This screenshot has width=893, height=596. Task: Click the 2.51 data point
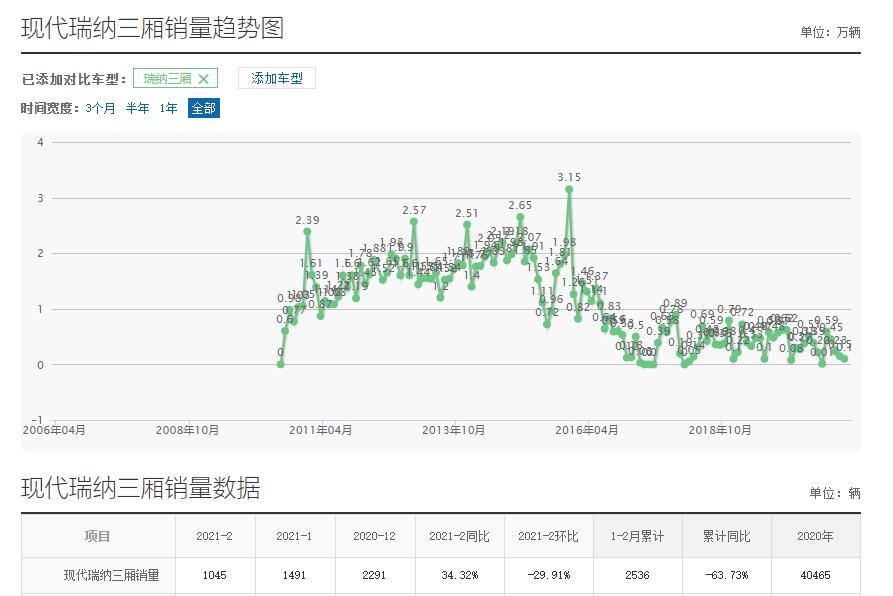tap(466, 226)
